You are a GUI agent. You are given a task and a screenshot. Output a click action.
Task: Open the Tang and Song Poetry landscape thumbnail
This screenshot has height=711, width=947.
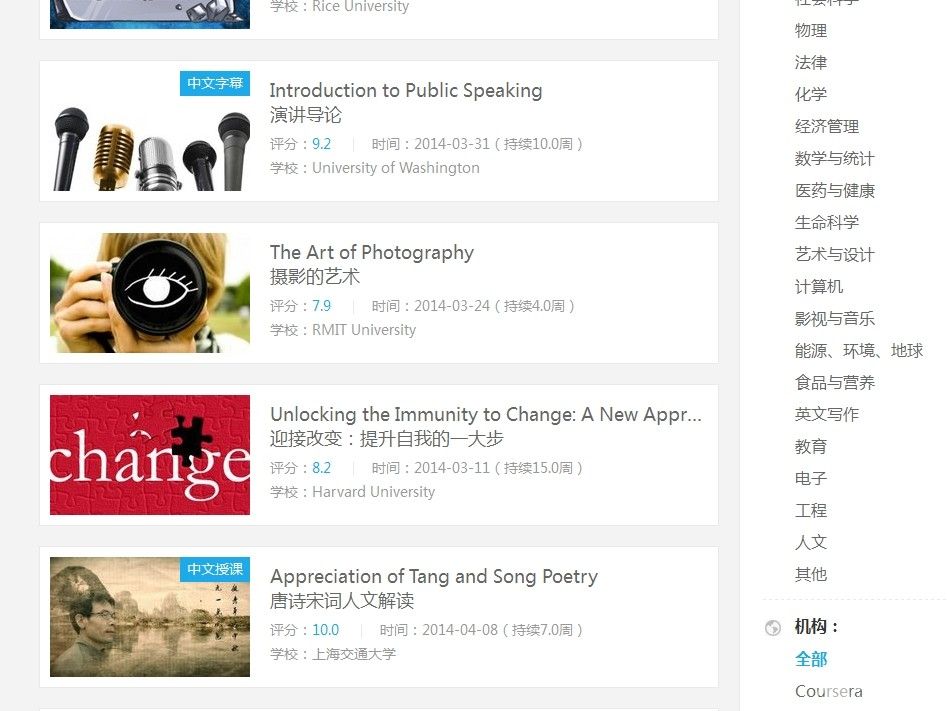(150, 617)
